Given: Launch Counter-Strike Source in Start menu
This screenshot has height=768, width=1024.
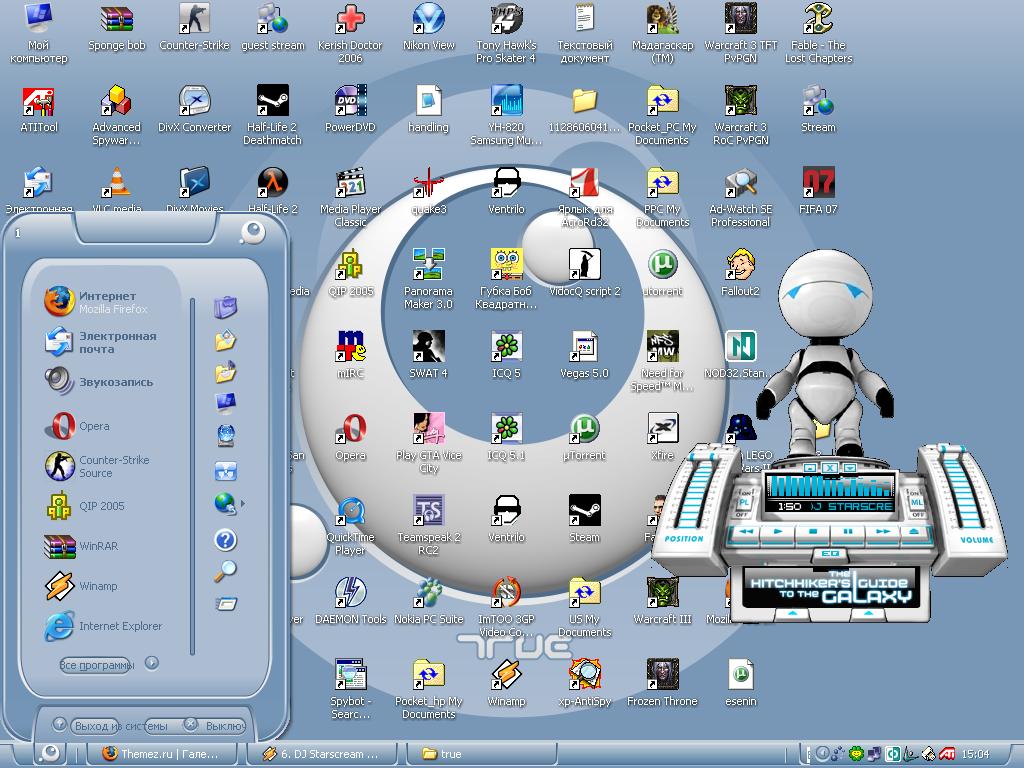Looking at the screenshot, I should coord(98,466).
